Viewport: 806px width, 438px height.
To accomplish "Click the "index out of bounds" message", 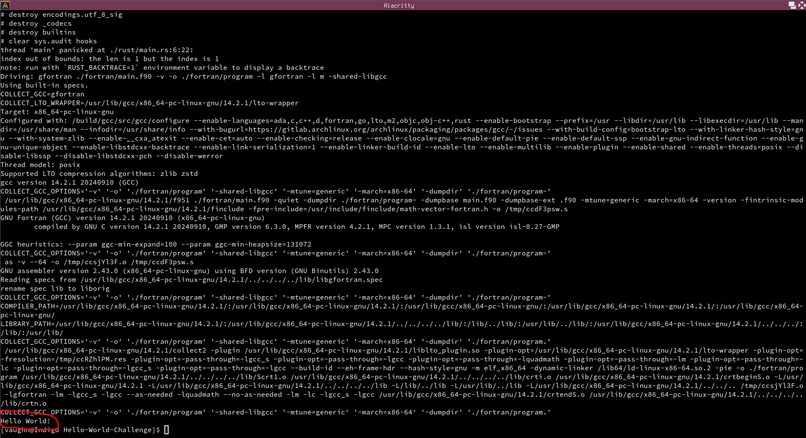I will 109,59.
